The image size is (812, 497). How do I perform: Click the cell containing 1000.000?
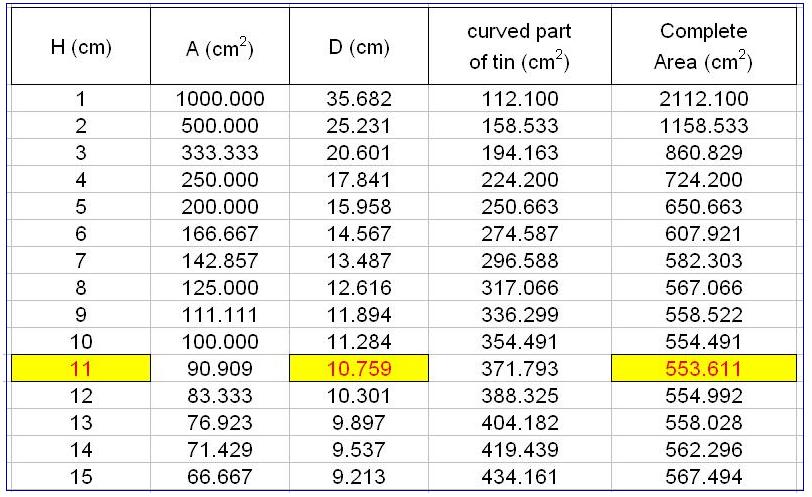(219, 99)
